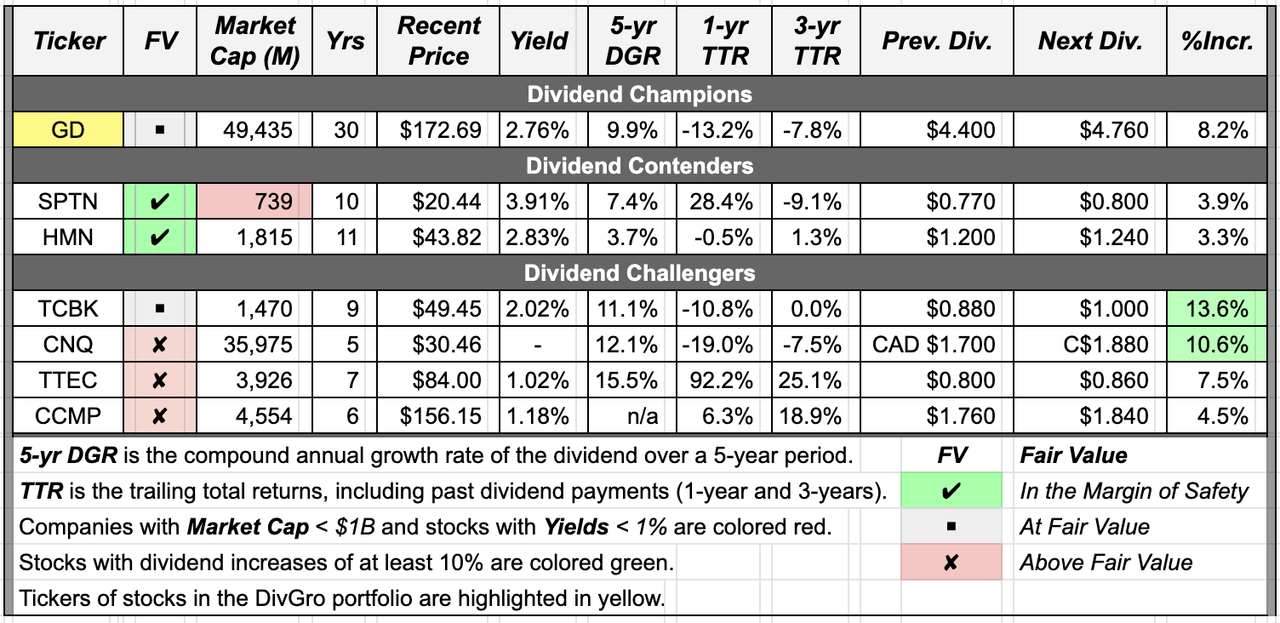Click the Dividend Champions section header
The height and width of the screenshot is (623, 1280).
[639, 95]
